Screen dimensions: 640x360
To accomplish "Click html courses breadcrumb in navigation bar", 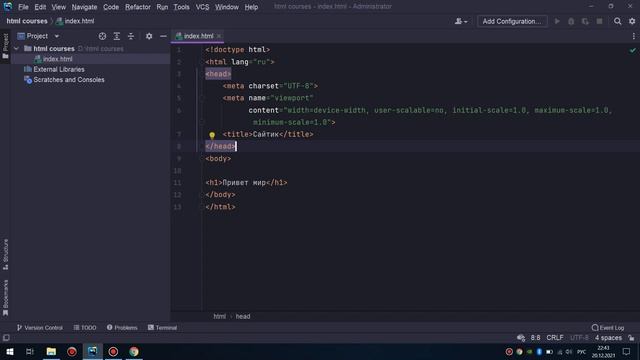I will [x=27, y=21].
